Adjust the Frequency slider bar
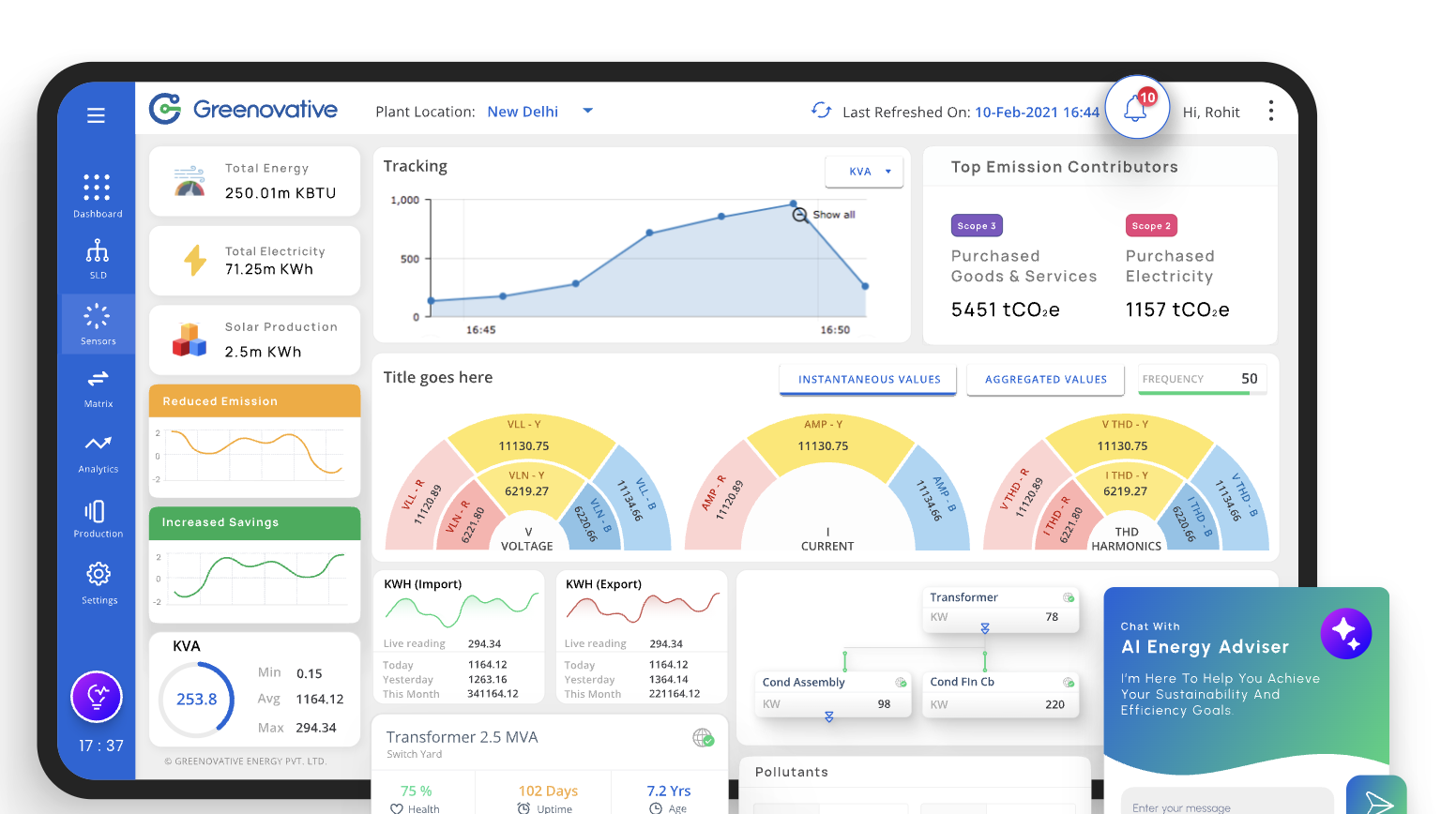 point(1193,393)
